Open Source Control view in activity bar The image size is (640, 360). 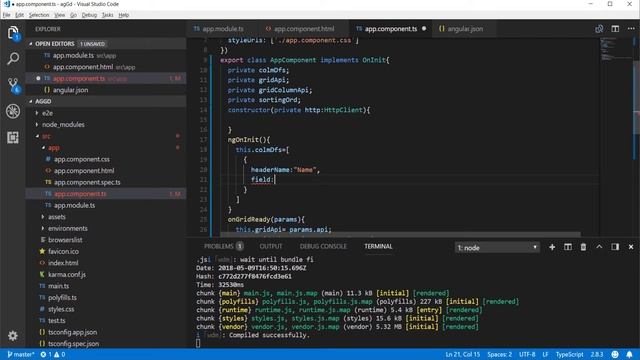pyautogui.click(x=13, y=85)
